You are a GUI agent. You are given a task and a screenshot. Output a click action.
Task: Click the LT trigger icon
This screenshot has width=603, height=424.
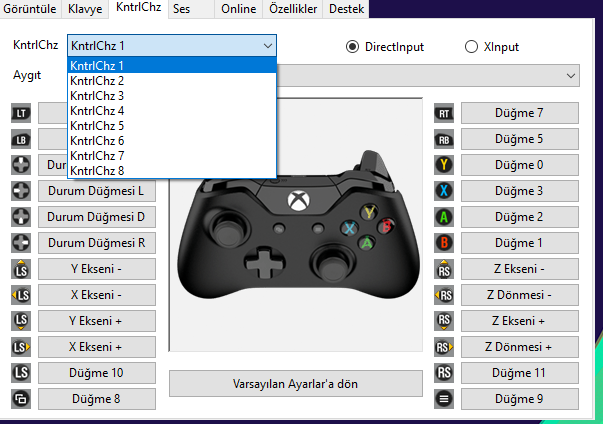(21, 113)
